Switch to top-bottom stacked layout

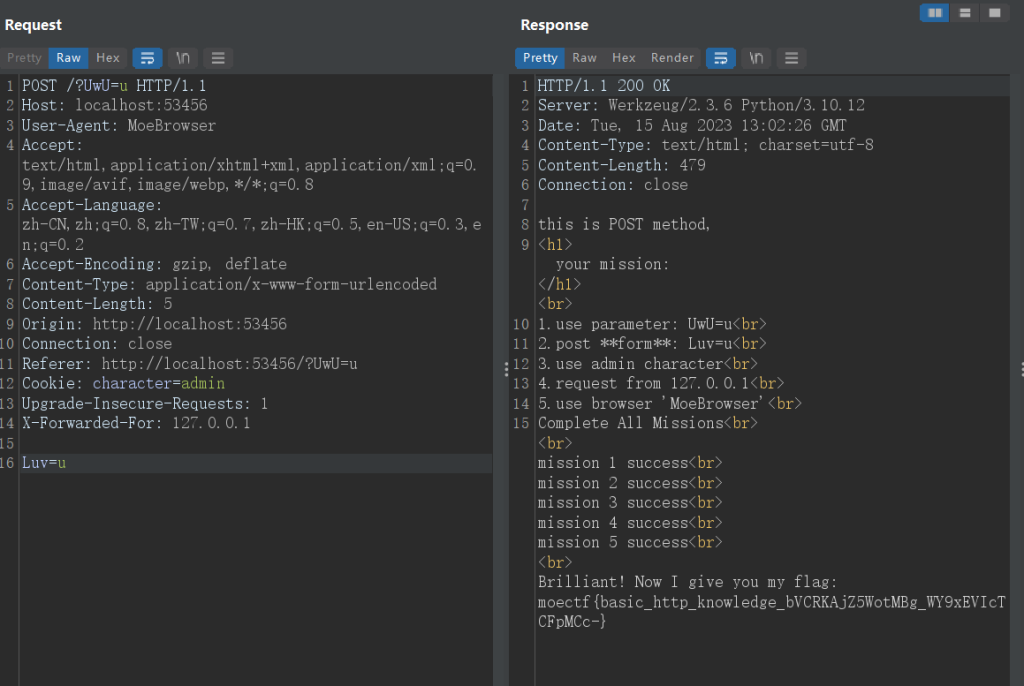[x=965, y=13]
